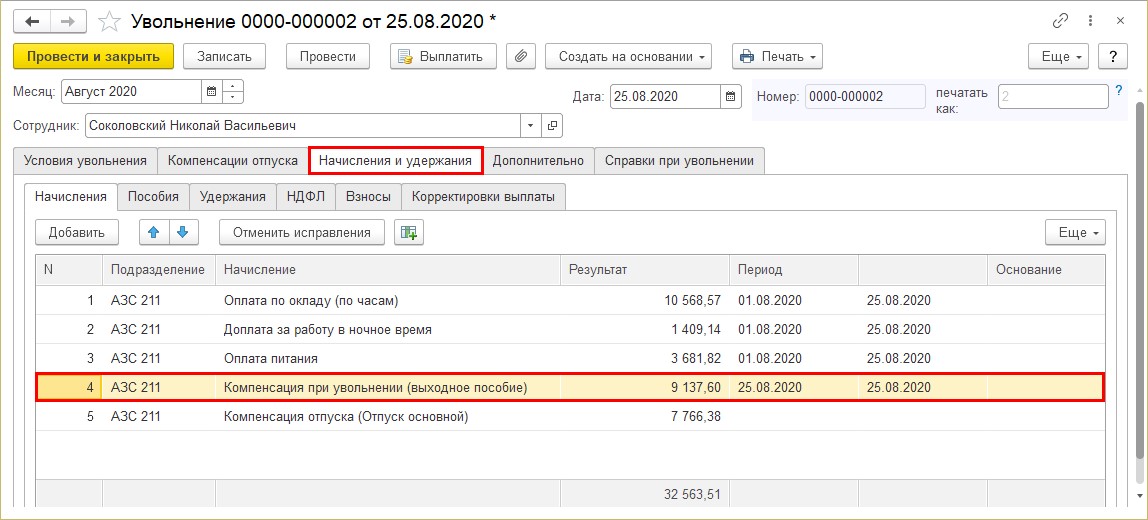Switch to Пособия sub-tab
The image size is (1148, 520).
pos(153,196)
